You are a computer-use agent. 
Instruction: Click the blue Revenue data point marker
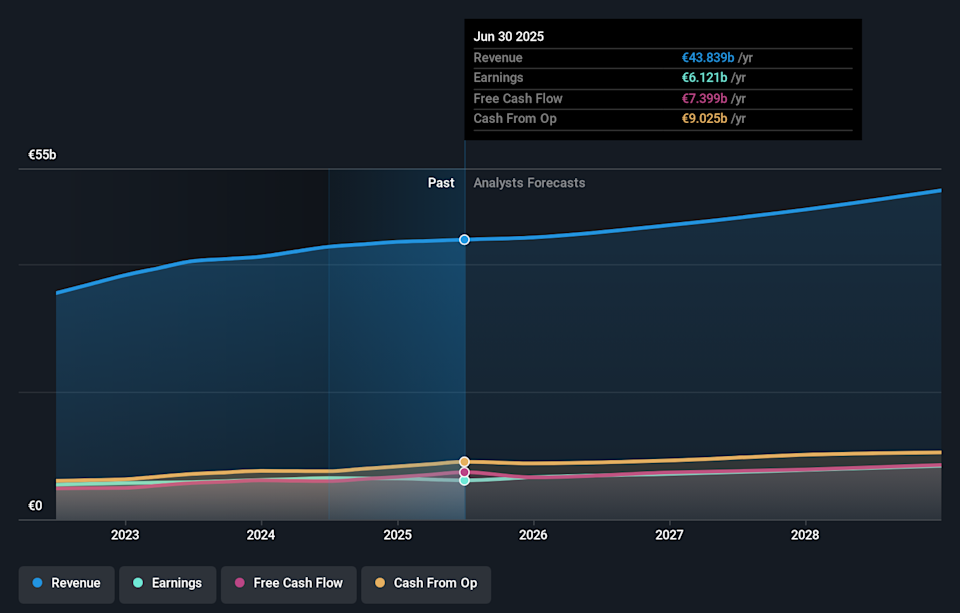pyautogui.click(x=464, y=240)
